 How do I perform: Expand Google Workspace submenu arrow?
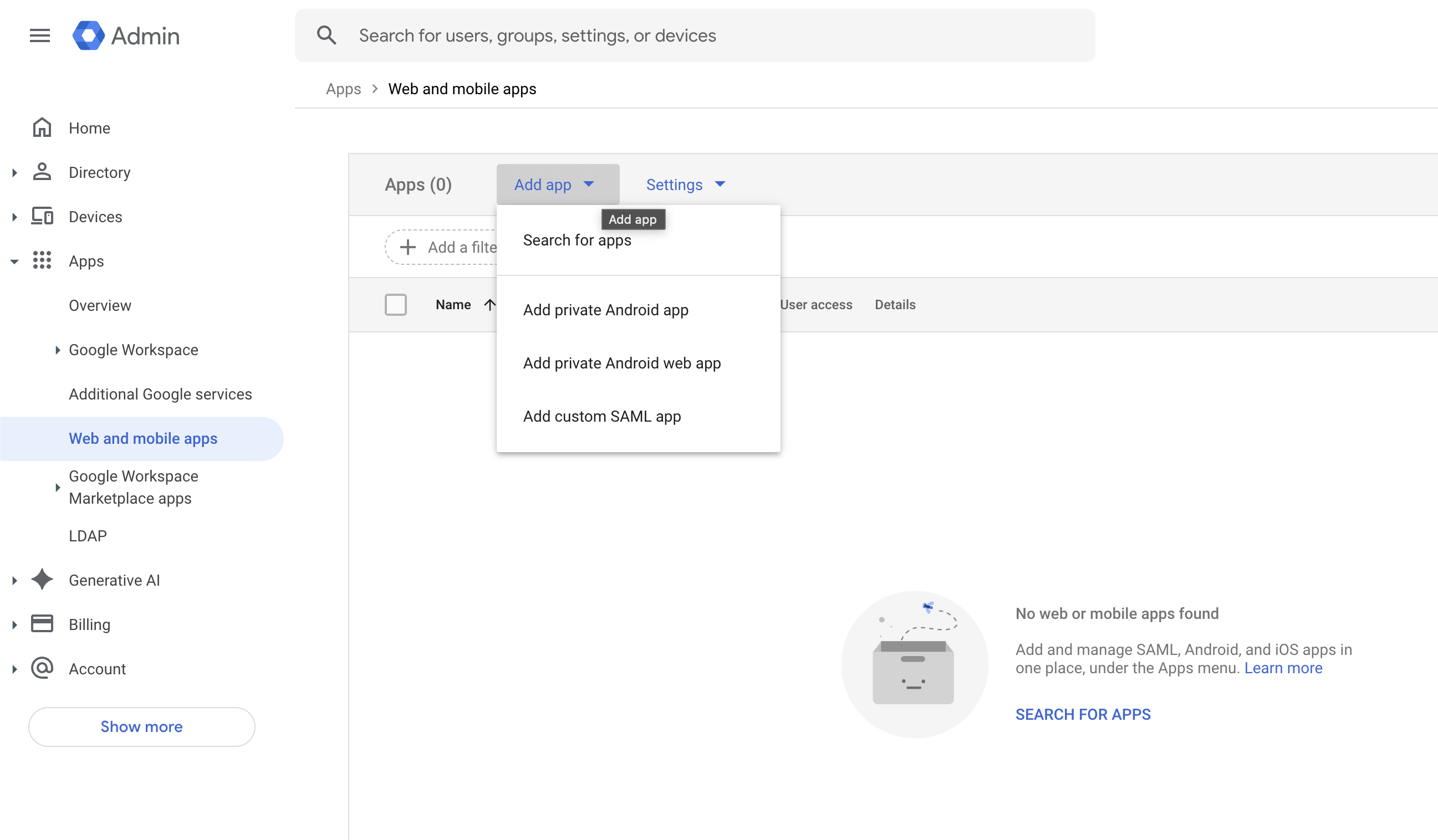(58, 350)
